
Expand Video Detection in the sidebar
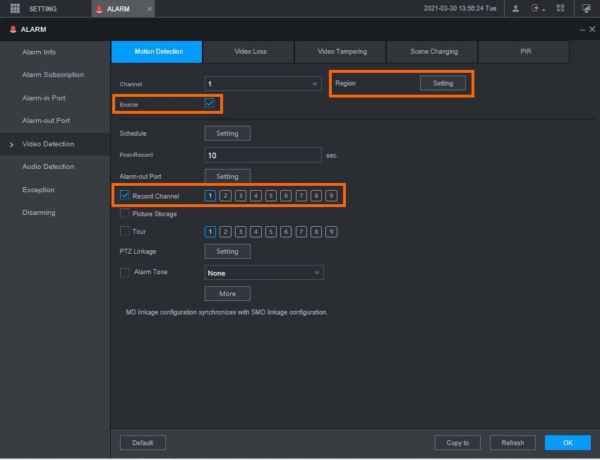pyautogui.click(x=48, y=144)
